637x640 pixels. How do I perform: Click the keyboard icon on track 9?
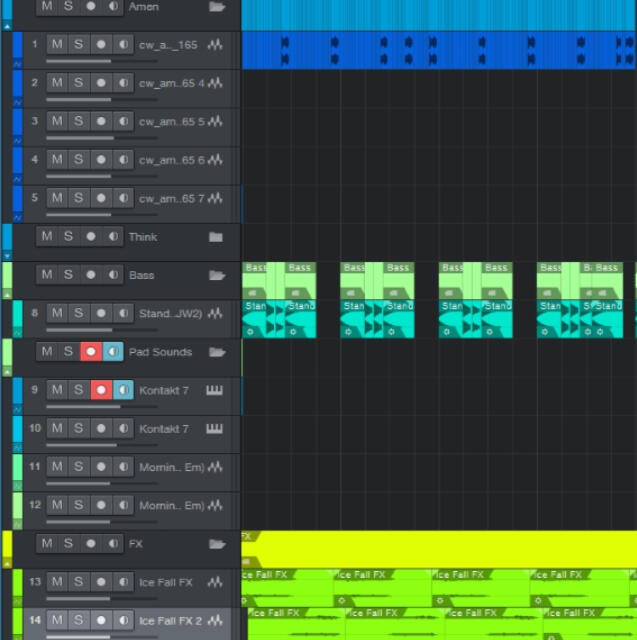[x=215, y=390]
